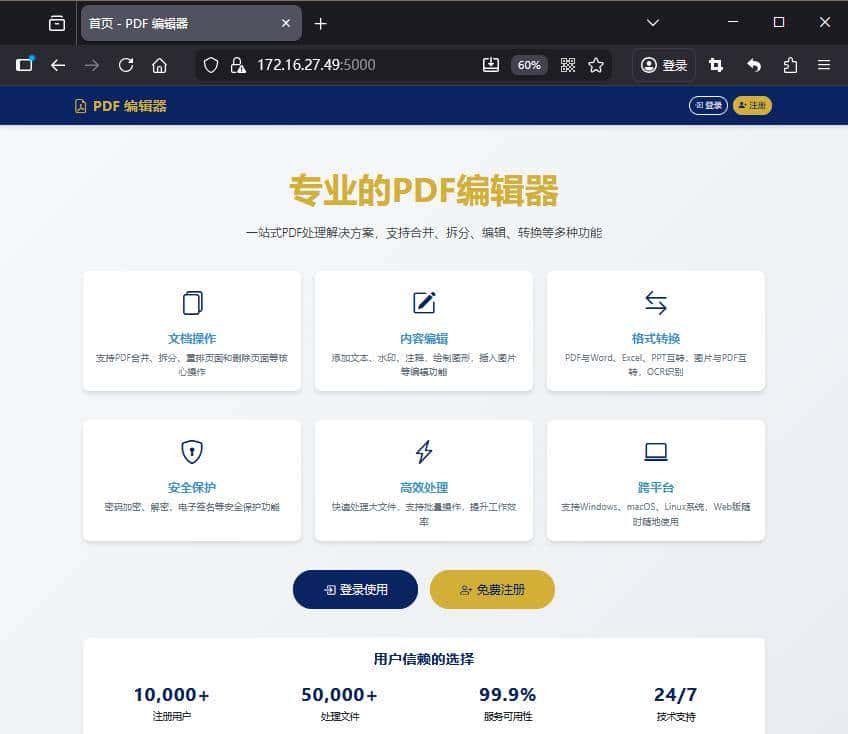This screenshot has height=734, width=848.
Task: Open the 安全保护 shield icon
Action: [191, 451]
